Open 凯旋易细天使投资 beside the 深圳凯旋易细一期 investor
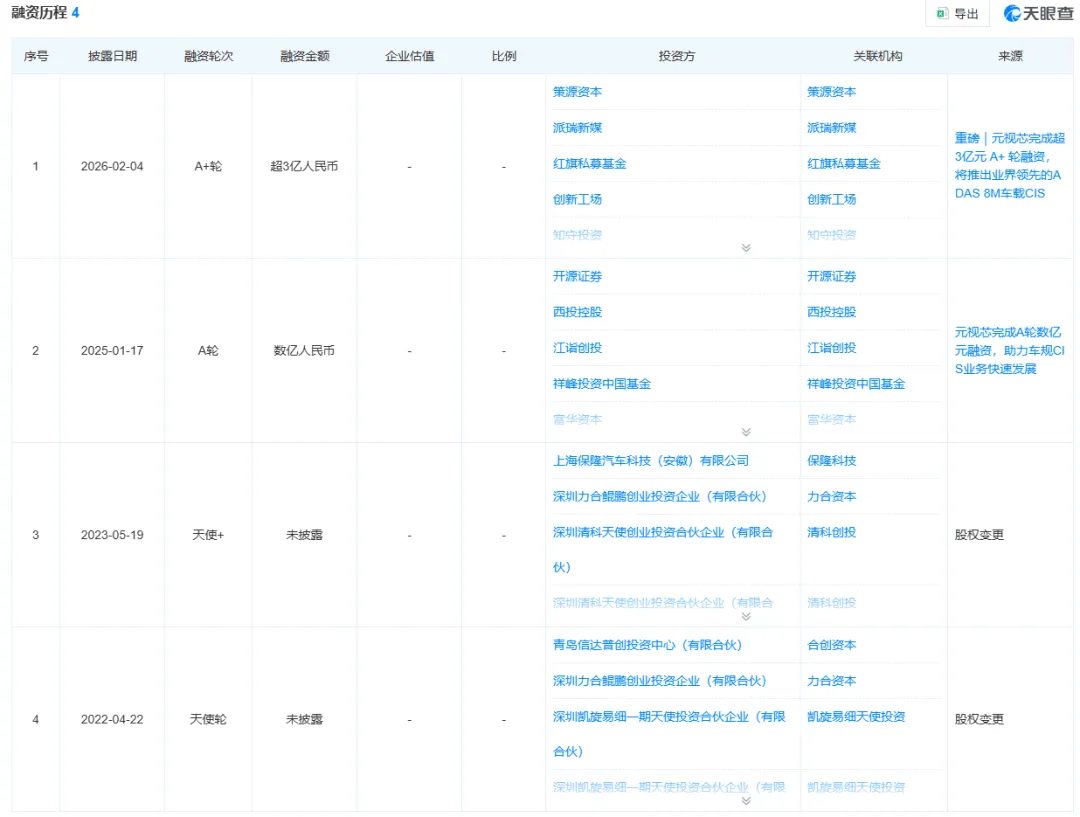This screenshot has height=817, width=1080. tap(856, 716)
